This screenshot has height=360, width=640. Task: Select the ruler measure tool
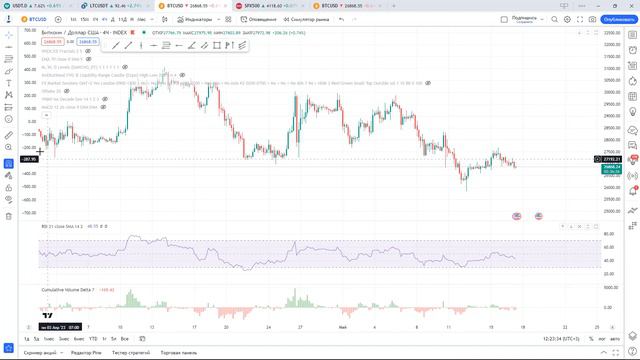coord(9,135)
